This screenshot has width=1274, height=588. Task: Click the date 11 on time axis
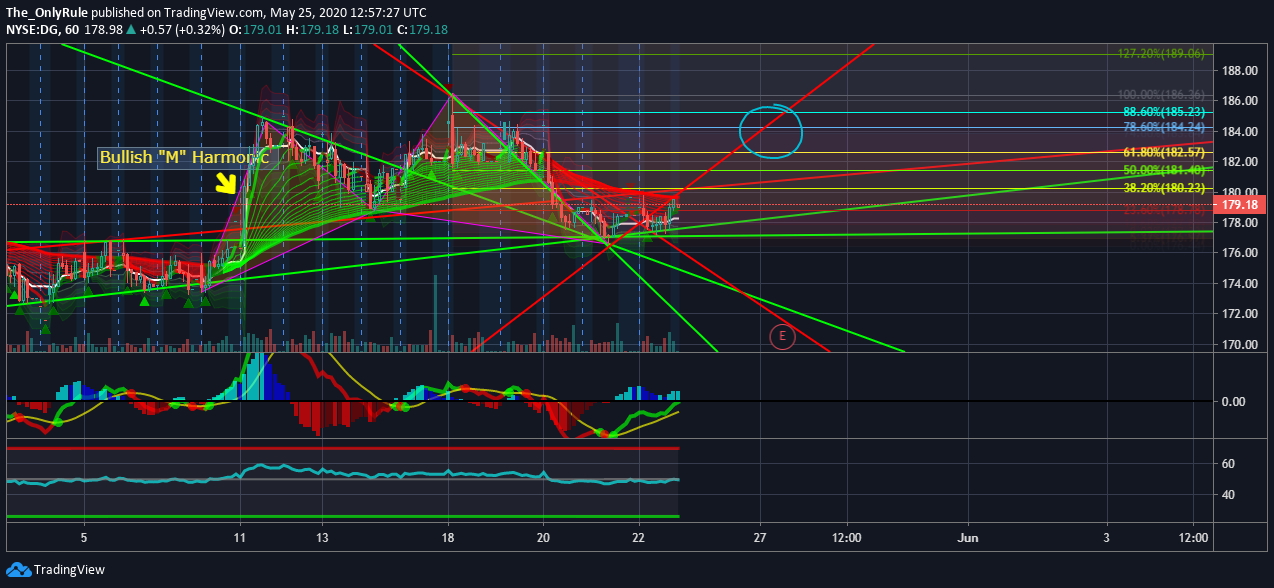(241, 538)
